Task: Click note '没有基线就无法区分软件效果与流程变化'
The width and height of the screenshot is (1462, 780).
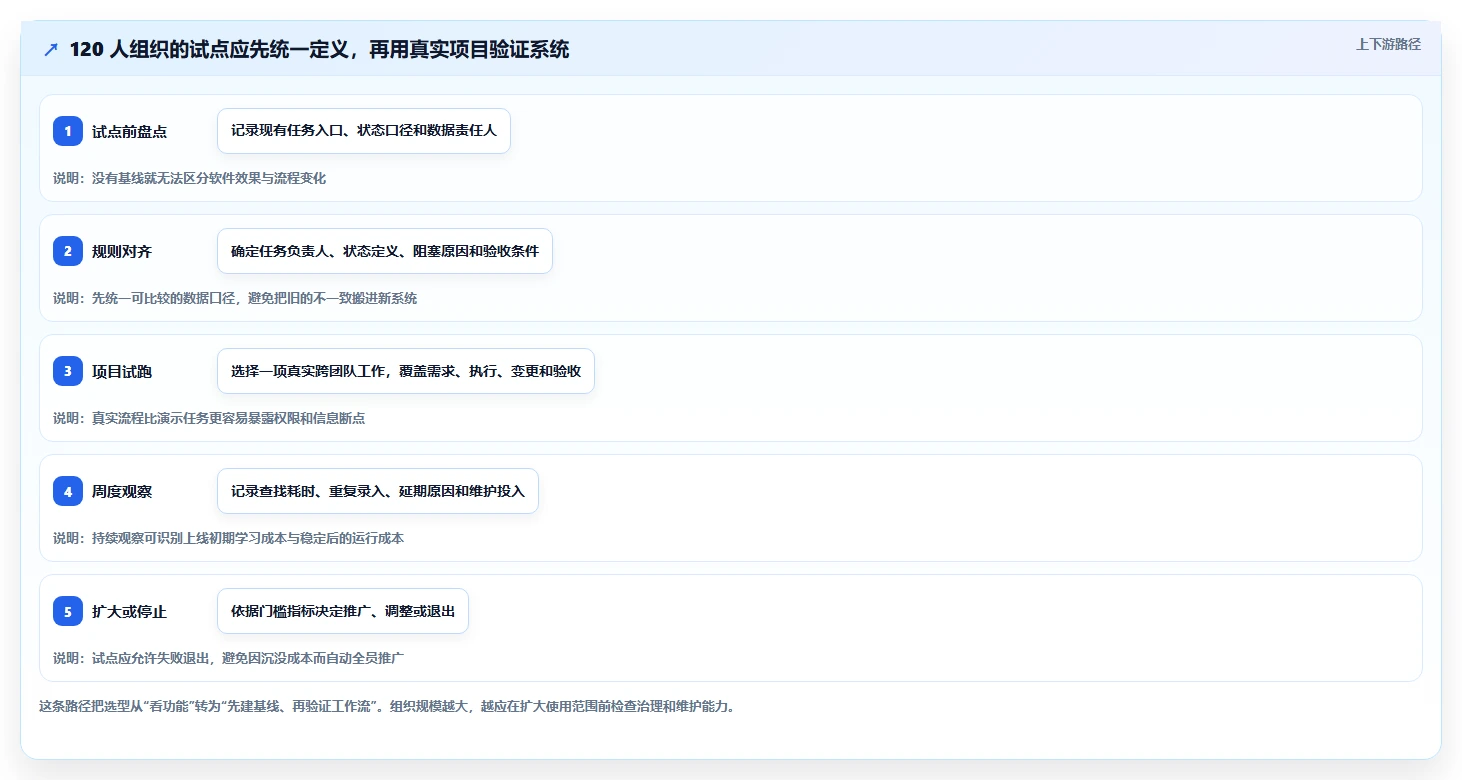Action: click(189, 178)
